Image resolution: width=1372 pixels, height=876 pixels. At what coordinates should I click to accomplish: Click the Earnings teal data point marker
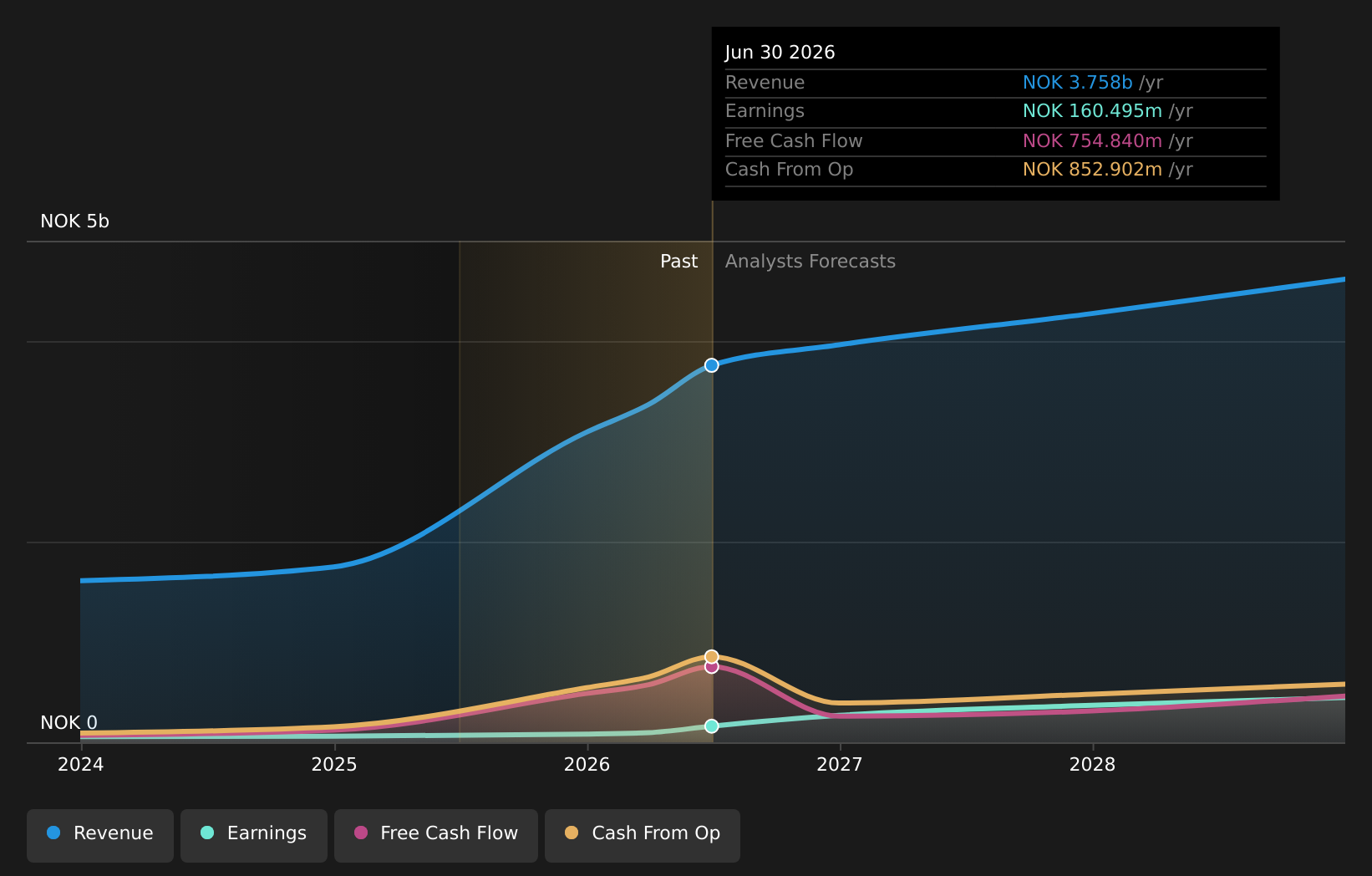(711, 726)
